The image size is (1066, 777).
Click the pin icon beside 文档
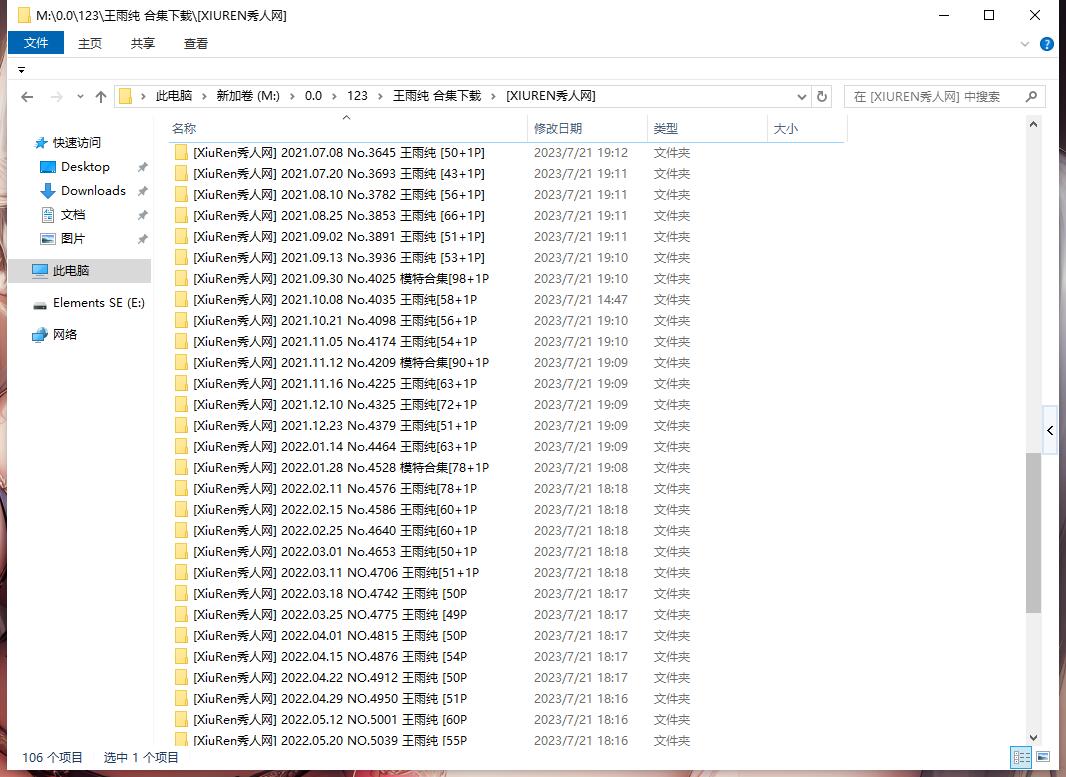[143, 215]
